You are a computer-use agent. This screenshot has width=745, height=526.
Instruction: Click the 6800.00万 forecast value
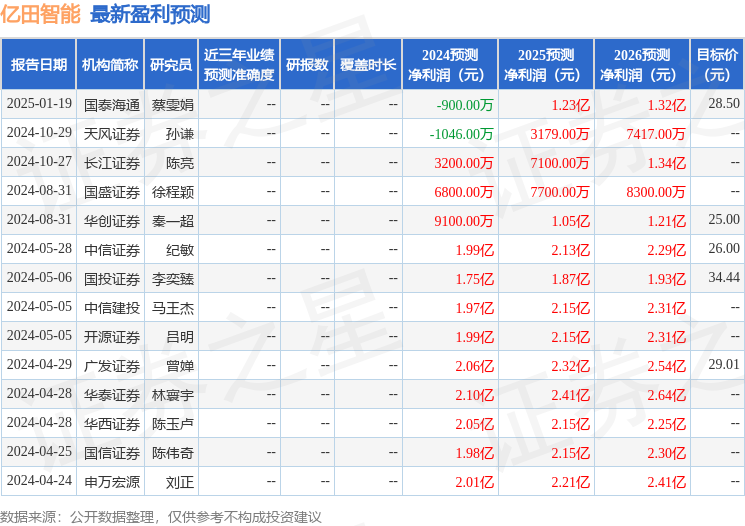464,192
